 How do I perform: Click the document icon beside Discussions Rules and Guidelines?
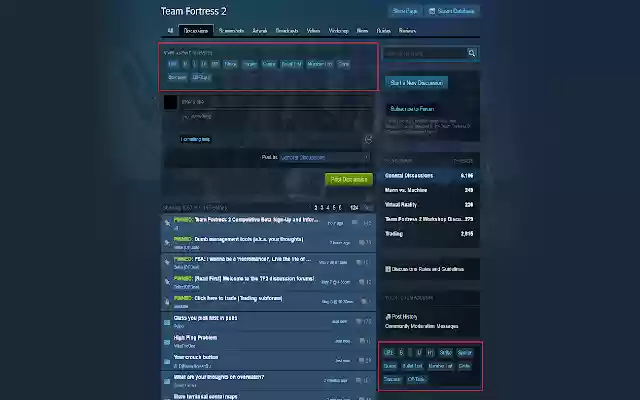(x=388, y=269)
